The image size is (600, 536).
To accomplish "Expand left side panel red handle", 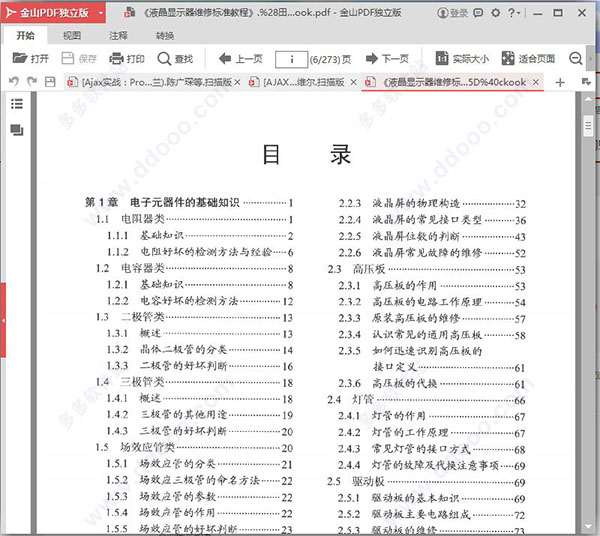I will [x=3, y=320].
